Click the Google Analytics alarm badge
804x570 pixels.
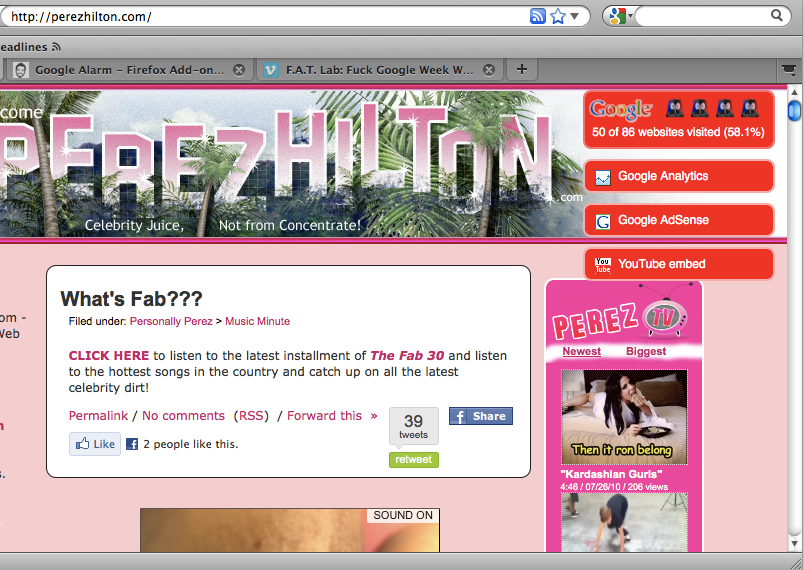coord(678,176)
